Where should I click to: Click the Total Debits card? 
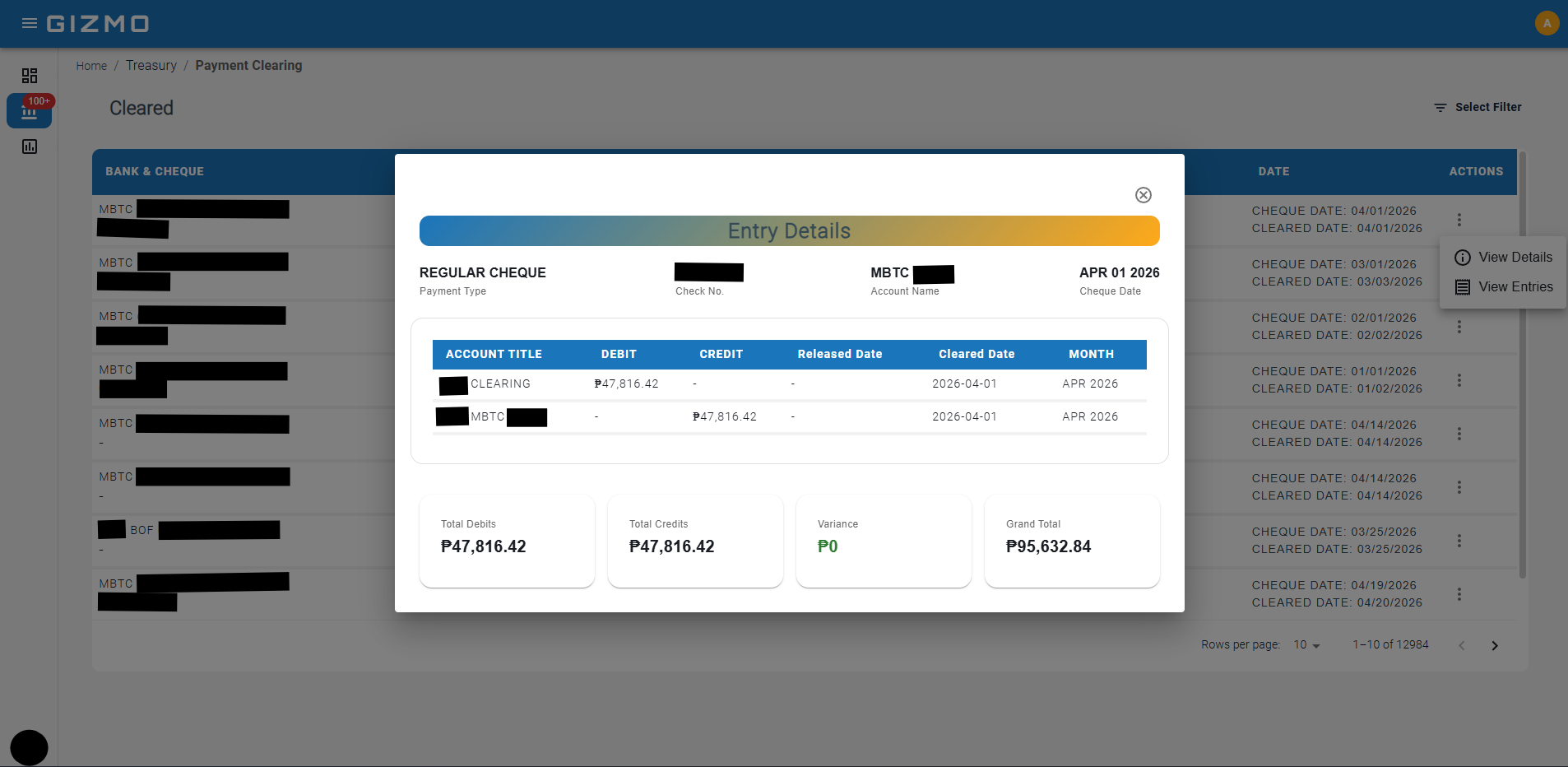[x=507, y=541]
